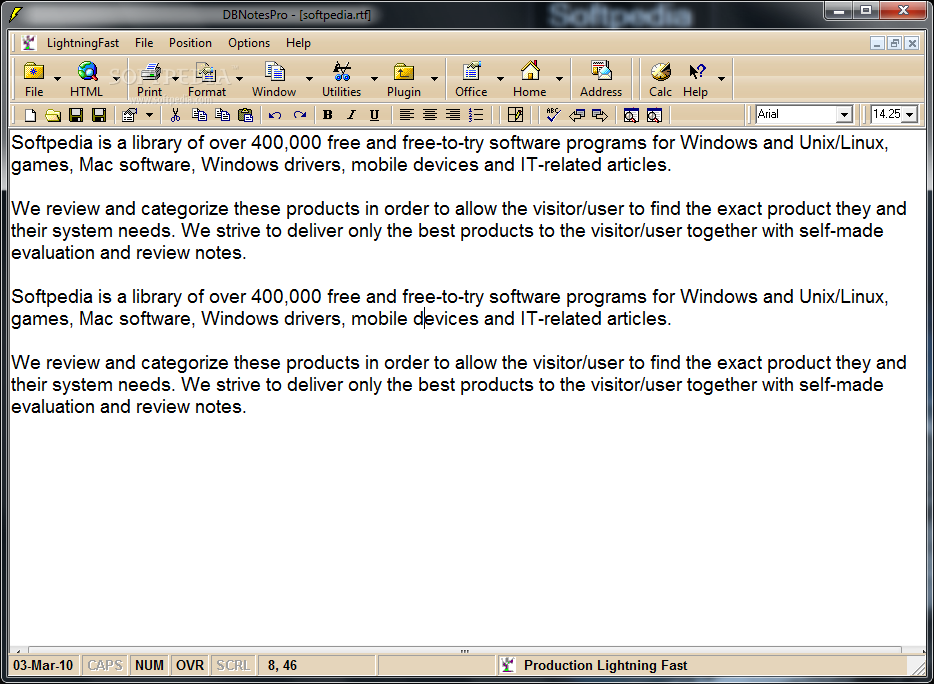
Task: Click the floppy save icon beside the open-folder icon
Action: tap(76, 115)
